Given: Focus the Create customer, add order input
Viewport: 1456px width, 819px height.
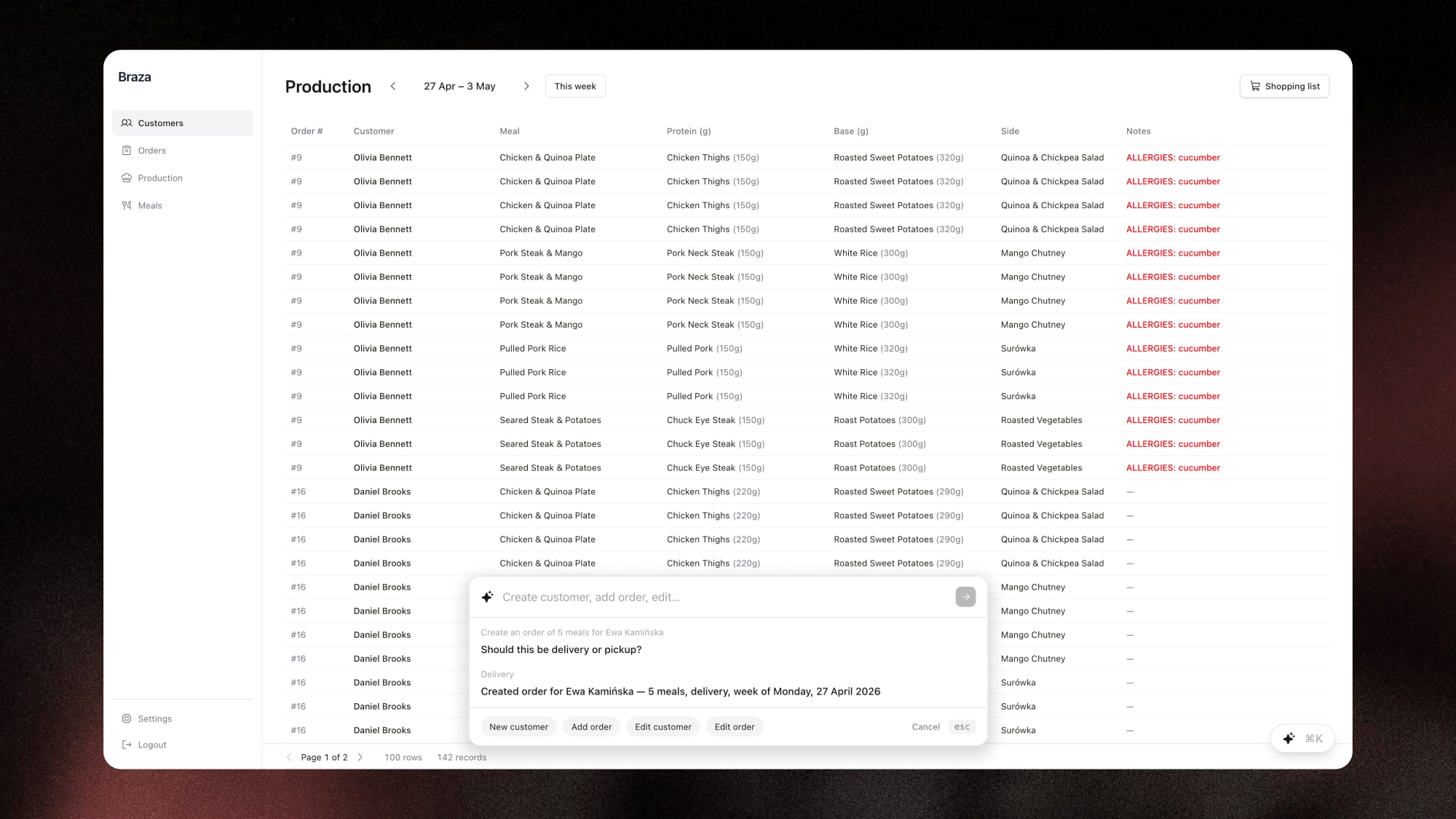Looking at the screenshot, I should (724, 597).
